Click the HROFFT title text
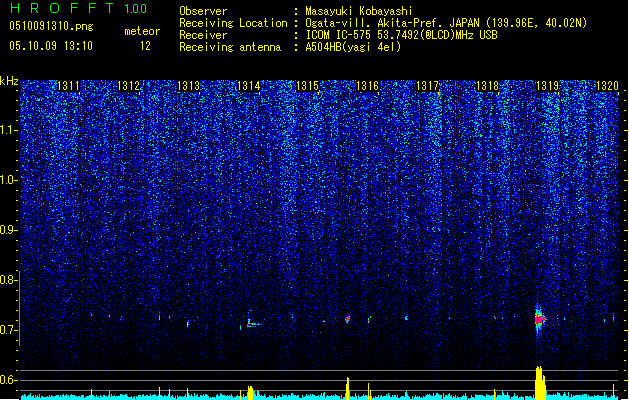This screenshot has width=629, height=400. [62, 8]
